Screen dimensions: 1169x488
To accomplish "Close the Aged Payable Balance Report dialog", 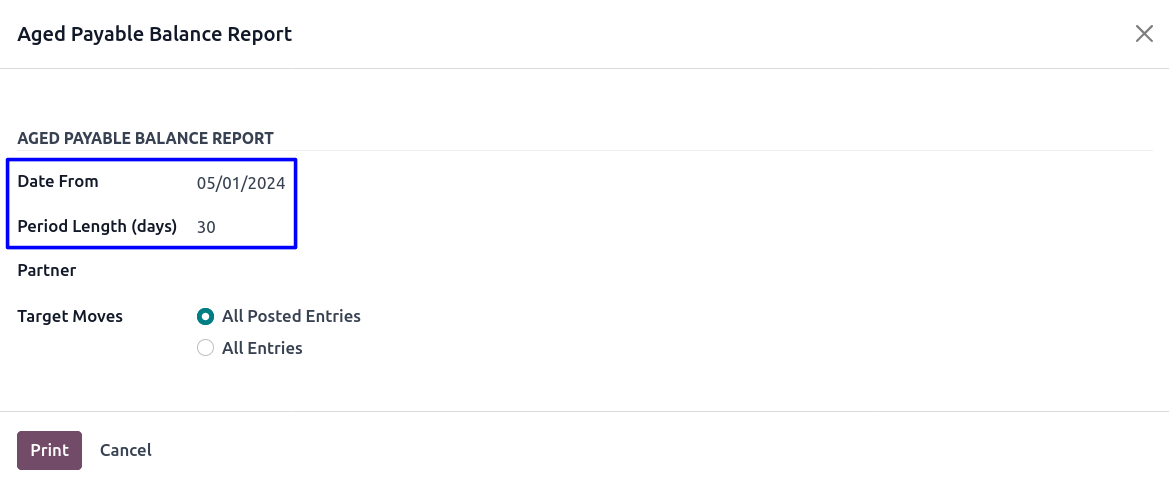I will (1144, 33).
